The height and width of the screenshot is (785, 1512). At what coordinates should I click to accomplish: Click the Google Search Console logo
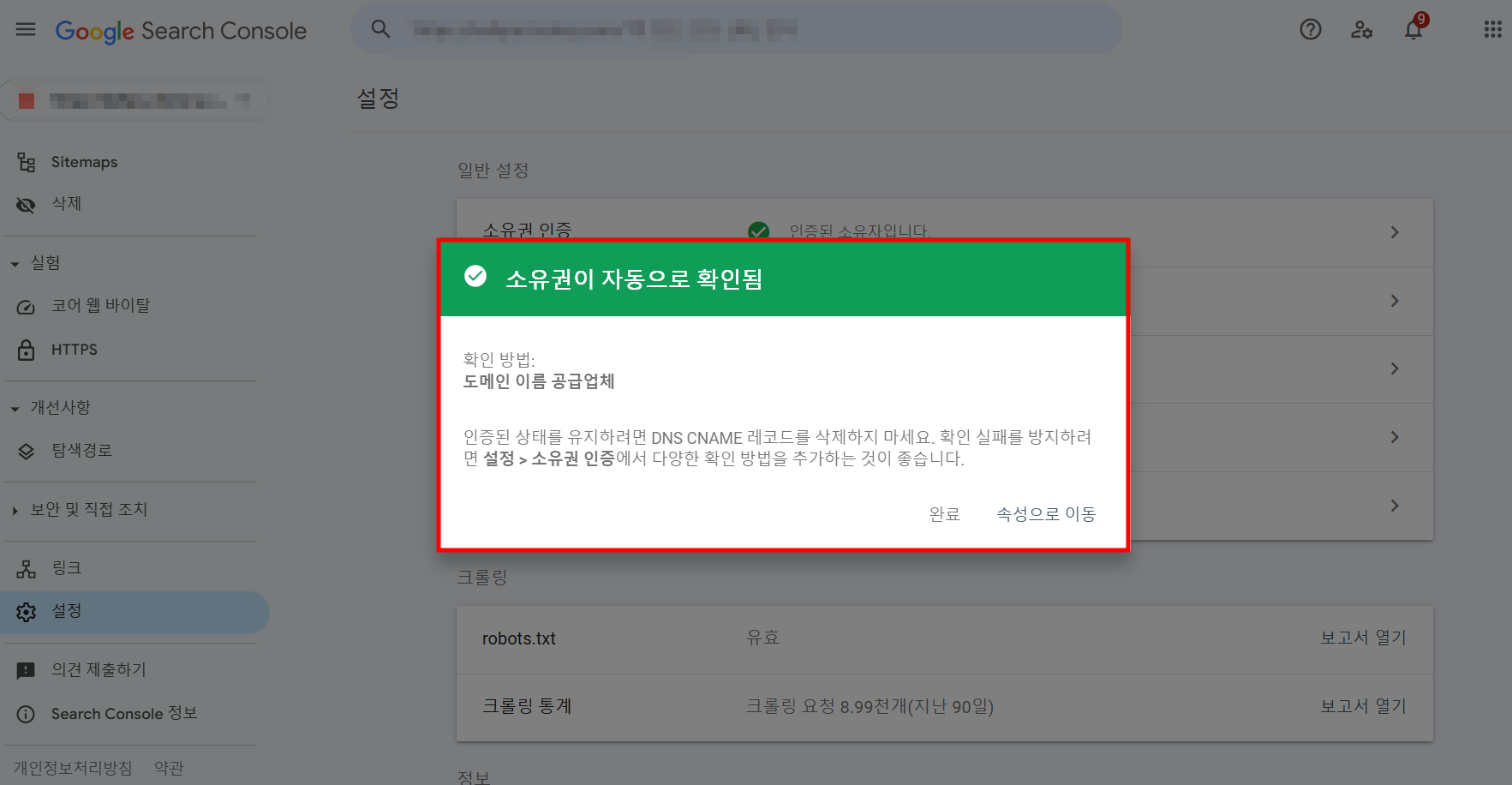[x=181, y=31]
